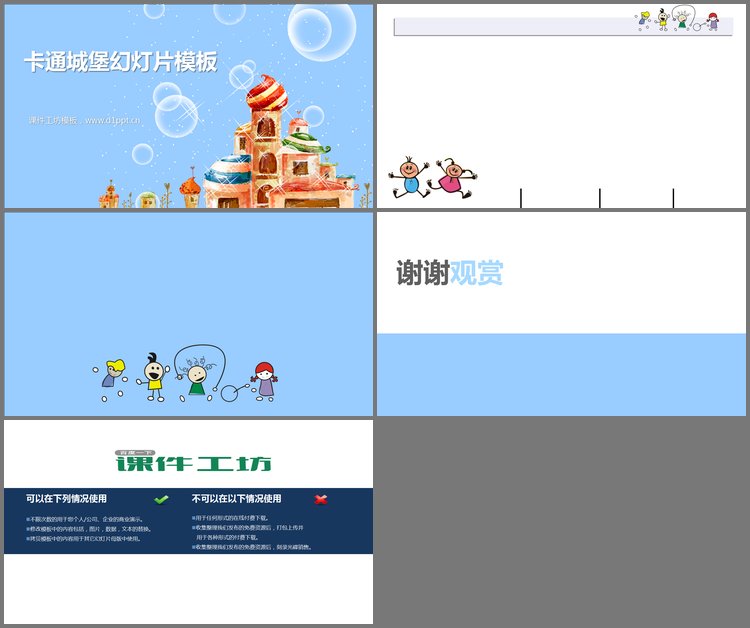The height and width of the screenshot is (628, 750).
Task: Click the jump-rope kid cartoon on the blue slide
Action: click(199, 375)
